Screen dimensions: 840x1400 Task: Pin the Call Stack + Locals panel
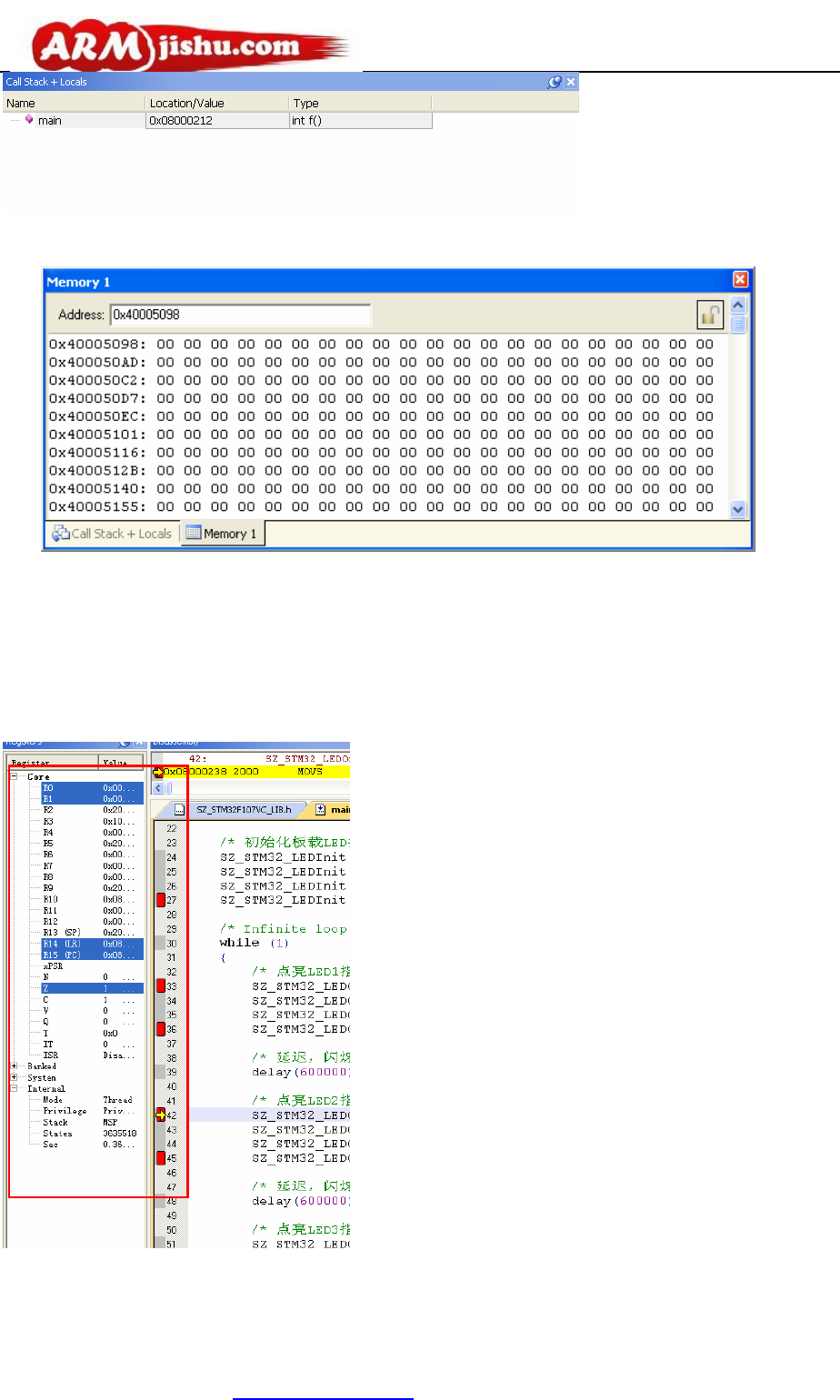[555, 82]
